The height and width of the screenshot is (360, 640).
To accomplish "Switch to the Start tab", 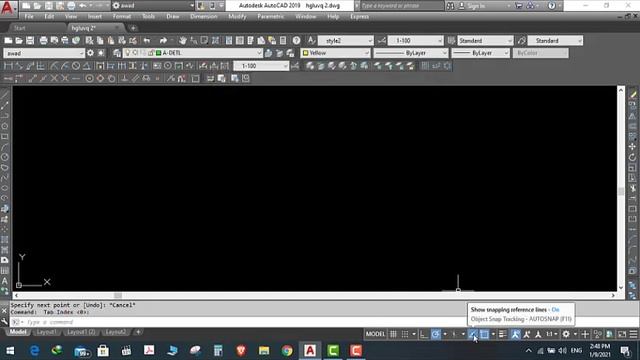I will (20, 28).
